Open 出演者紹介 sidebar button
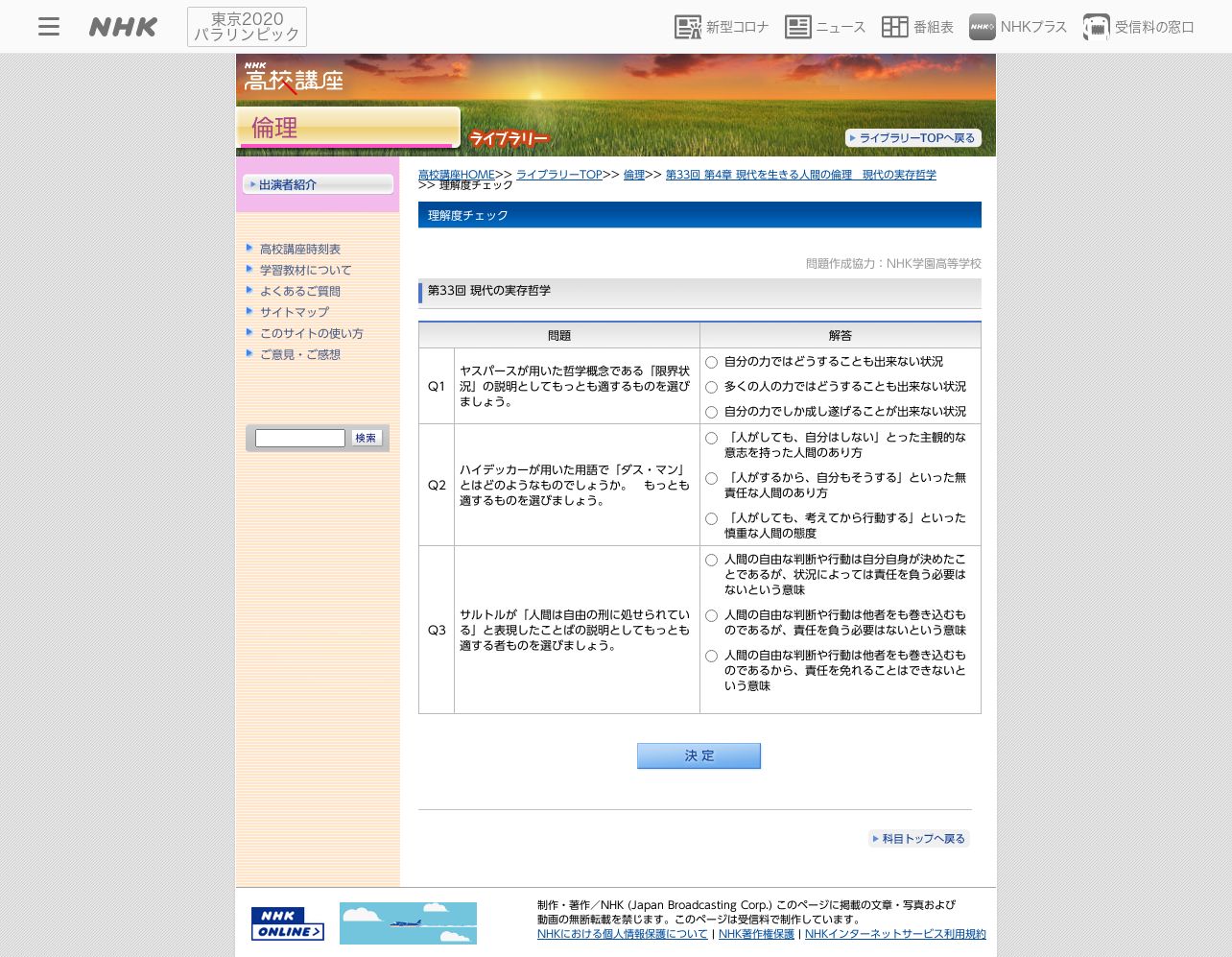1232x957 pixels. pos(319,184)
